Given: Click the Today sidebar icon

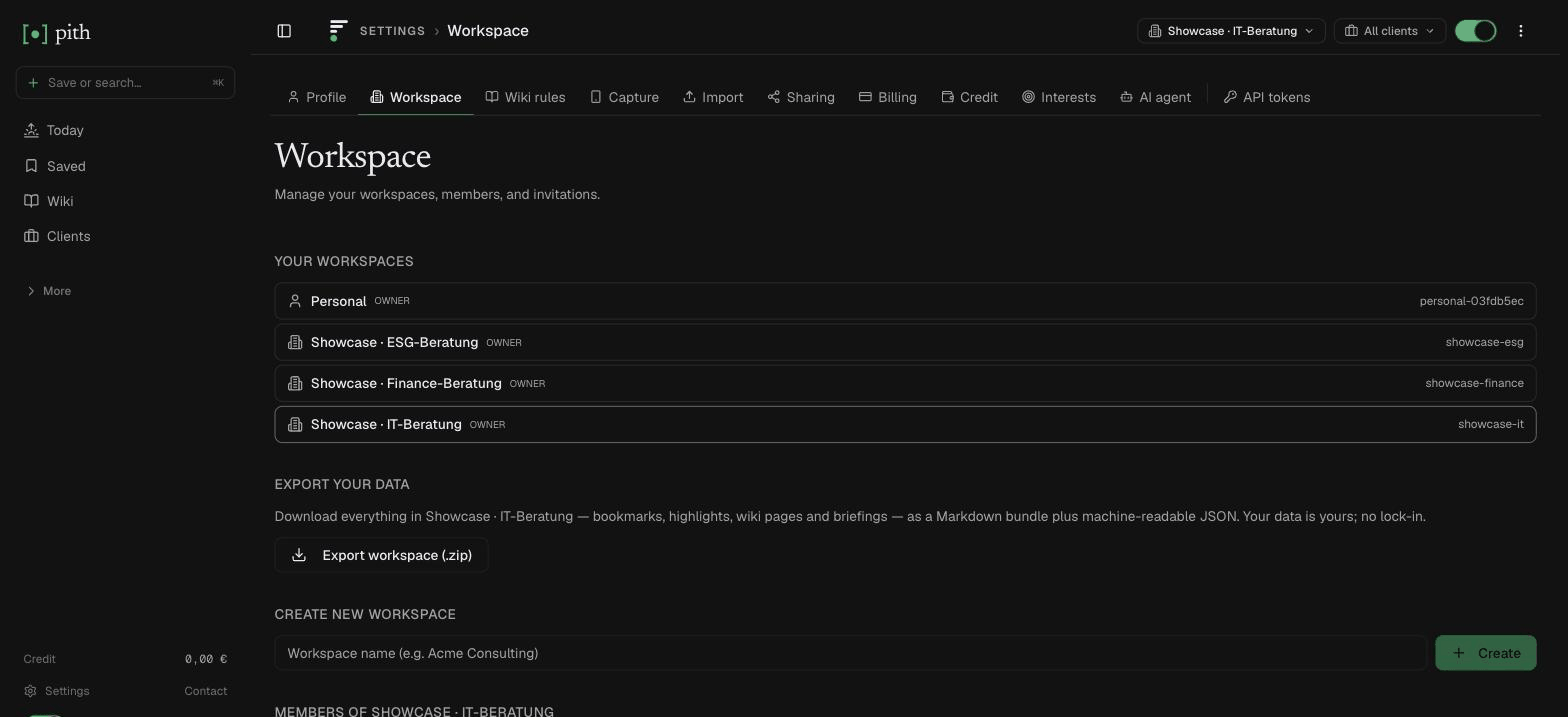Looking at the screenshot, I should [x=31, y=130].
